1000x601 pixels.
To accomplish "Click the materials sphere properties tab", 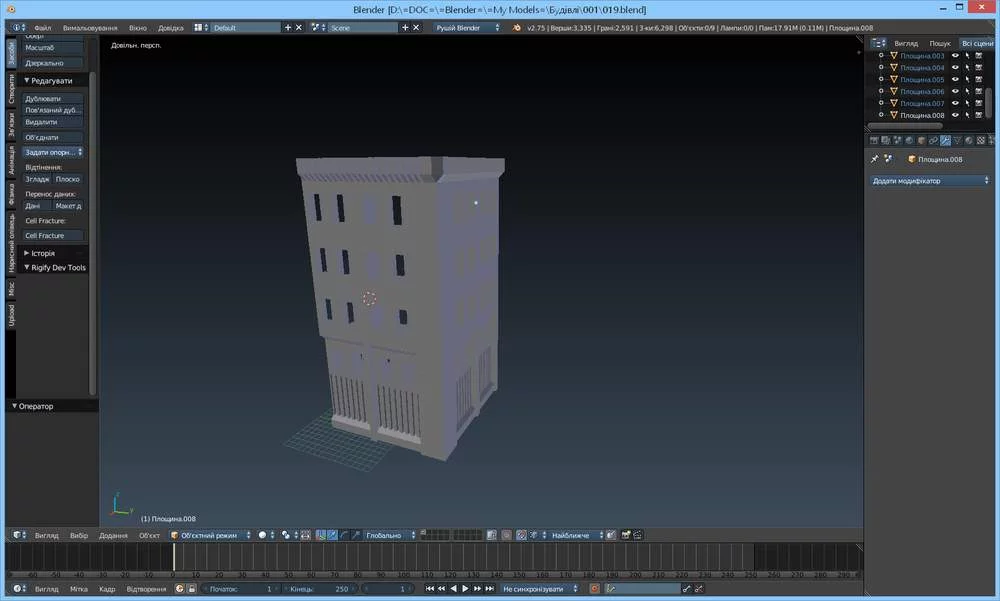I will click(x=969, y=140).
